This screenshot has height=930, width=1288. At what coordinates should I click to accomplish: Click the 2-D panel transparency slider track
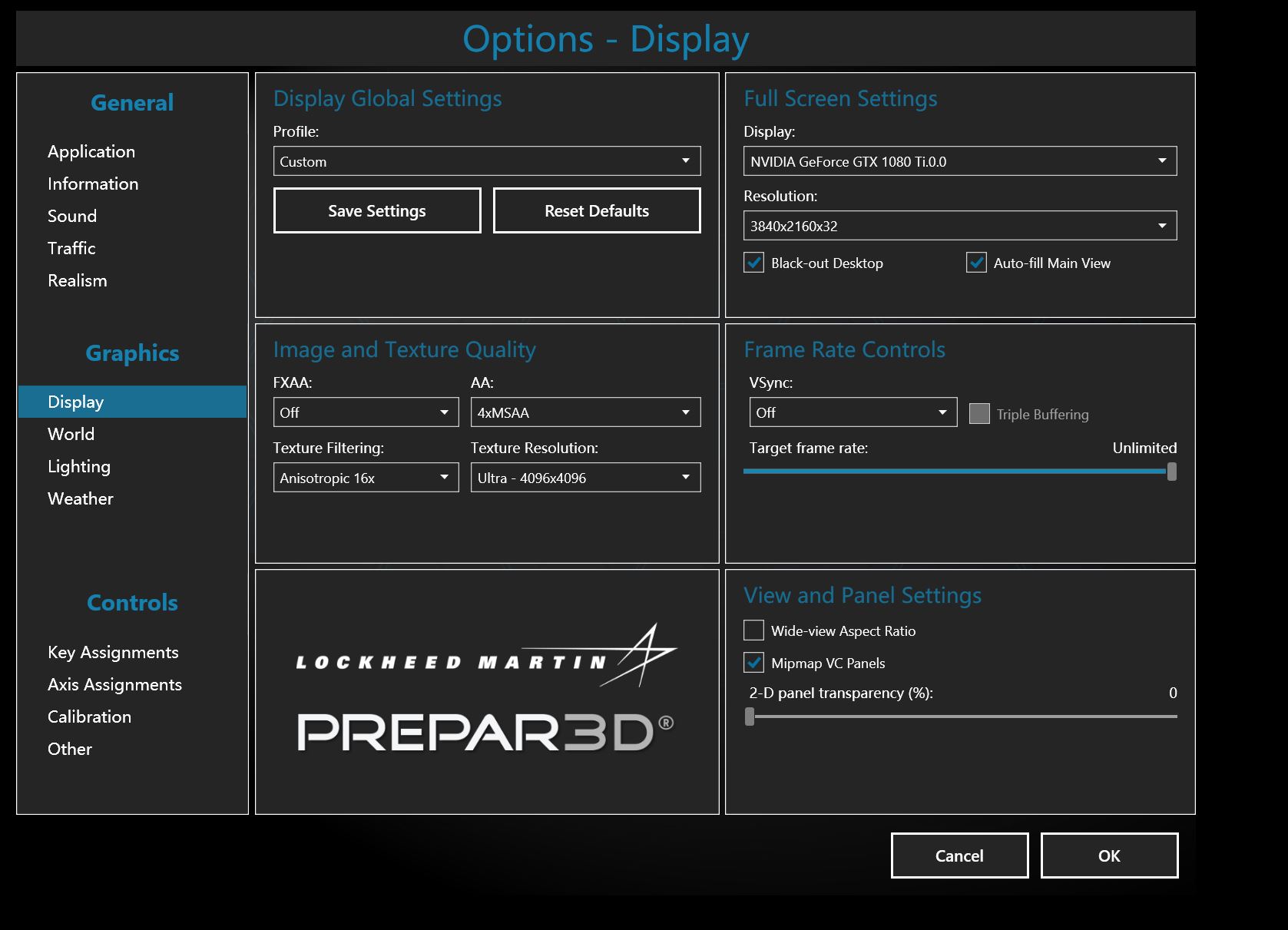click(960, 717)
